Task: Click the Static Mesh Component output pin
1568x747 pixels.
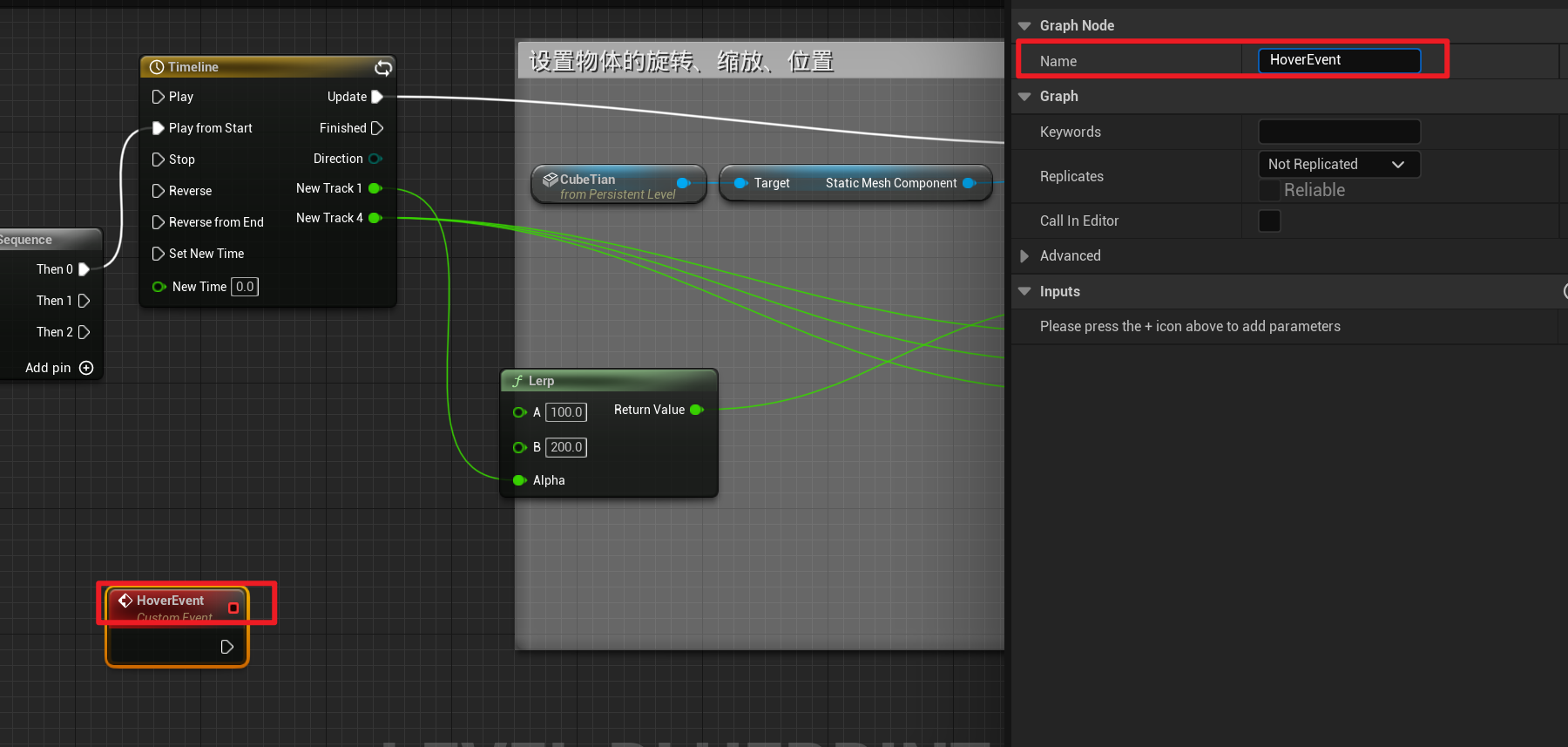Action: click(x=969, y=183)
